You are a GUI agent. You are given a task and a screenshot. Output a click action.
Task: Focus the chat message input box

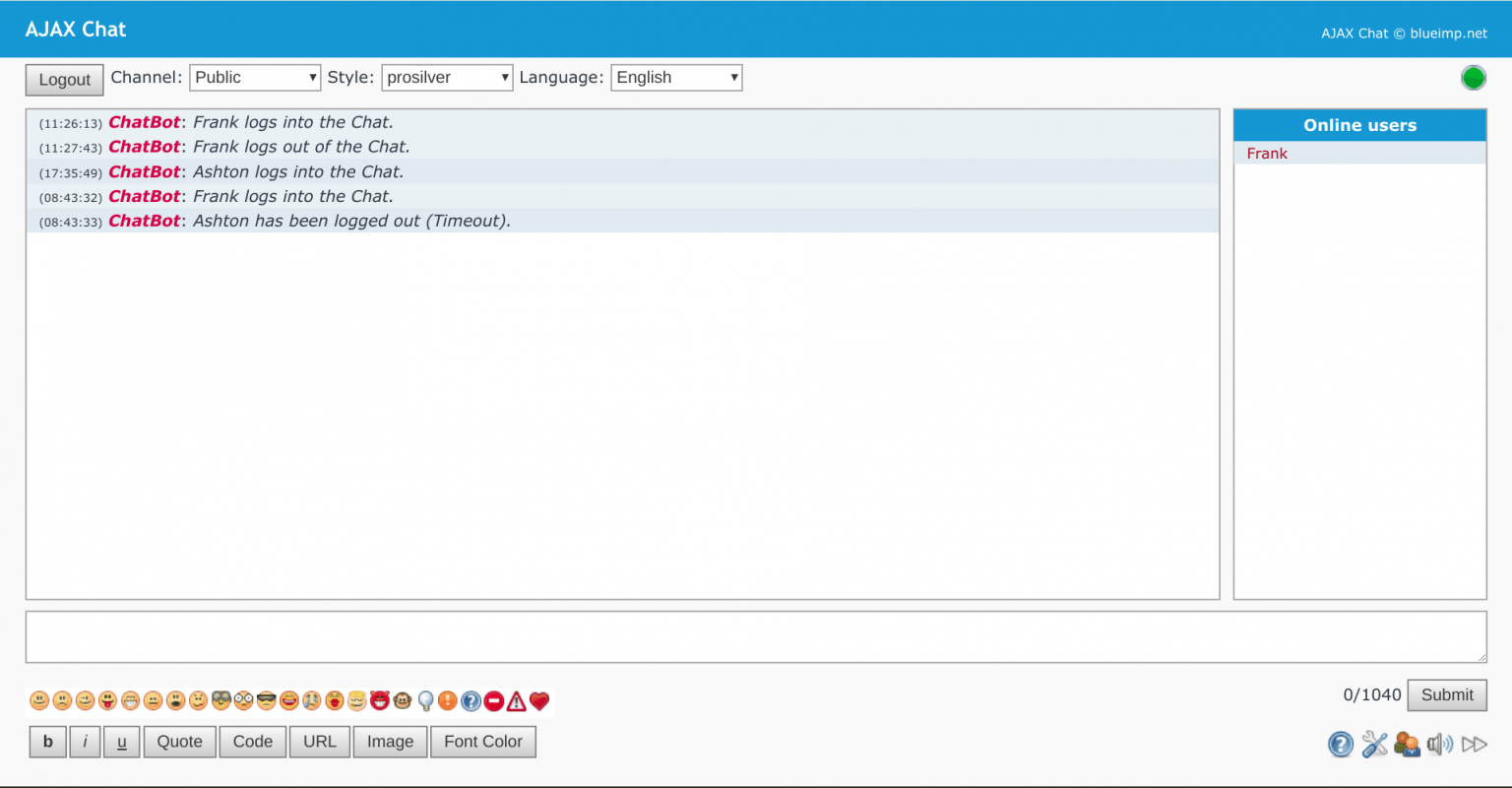coord(755,636)
